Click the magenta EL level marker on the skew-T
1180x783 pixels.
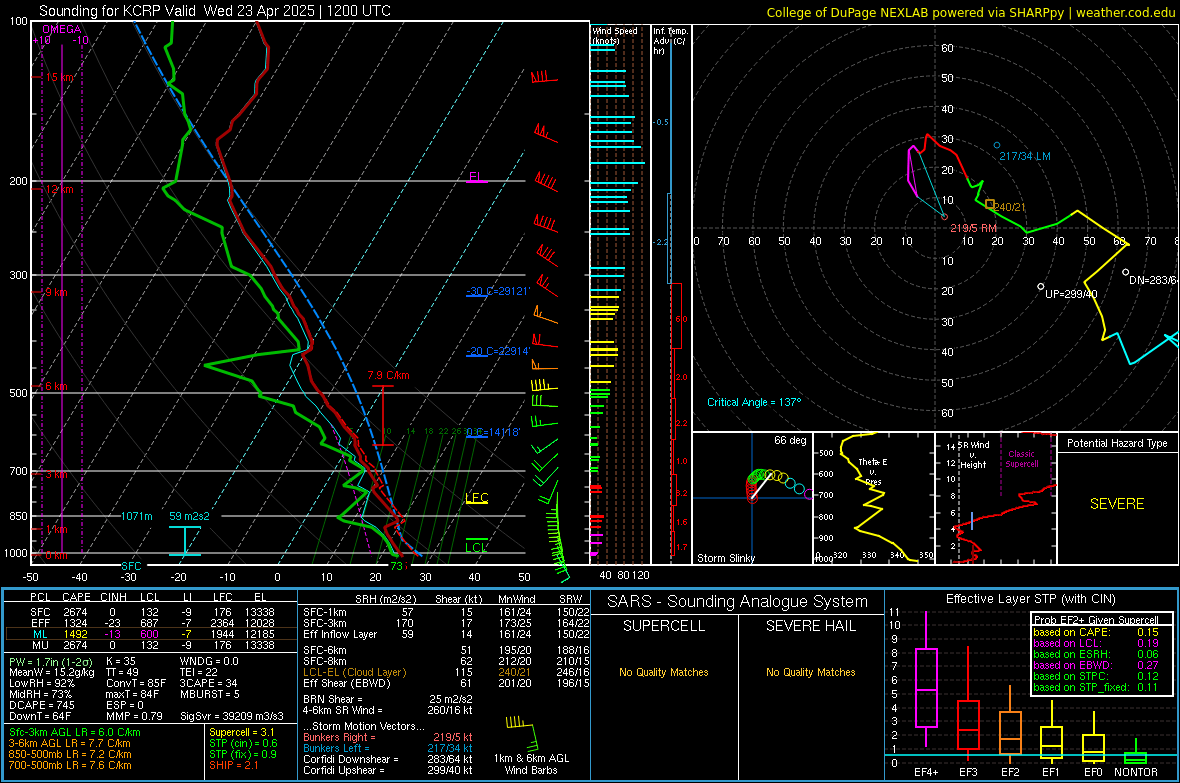click(x=476, y=178)
